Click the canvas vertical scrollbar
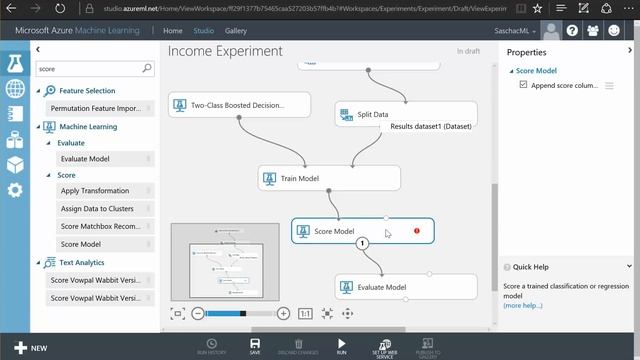This screenshot has height=360, width=640. click(494, 237)
